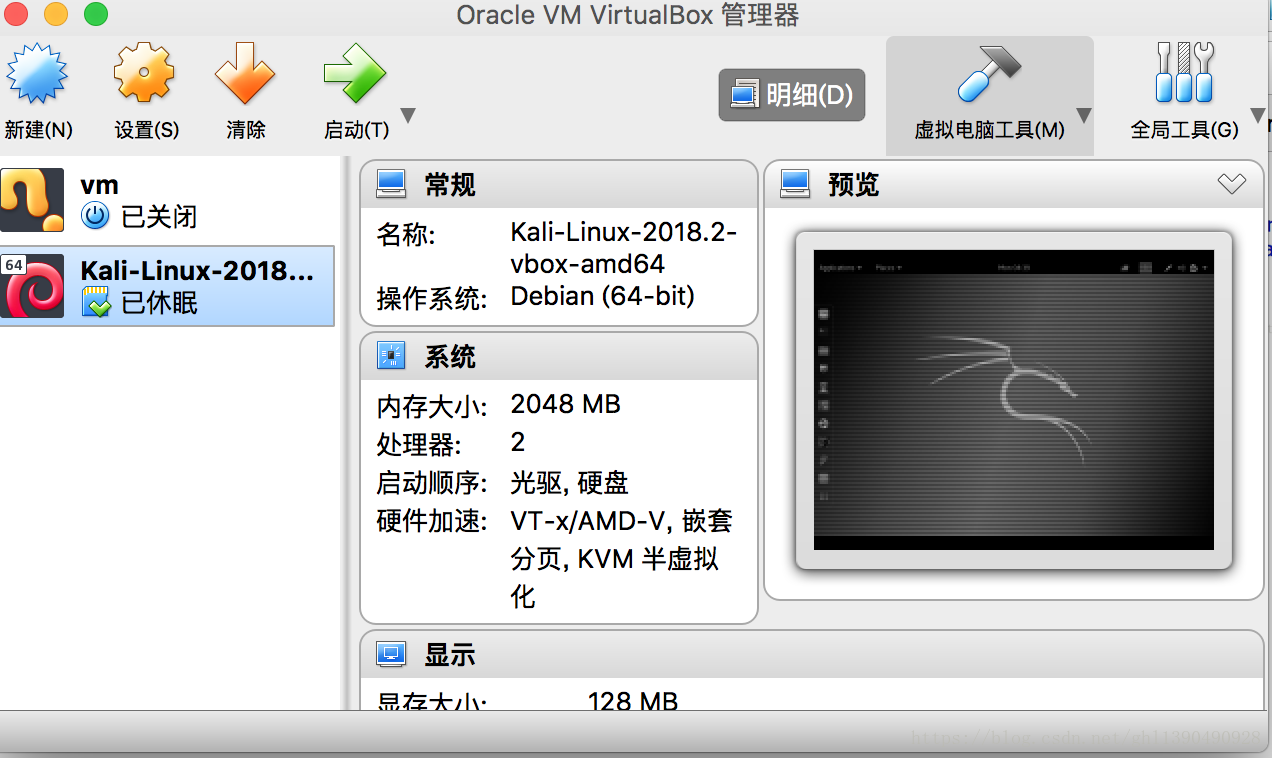
Task: Click the 内存大小 label
Action: [432, 406]
